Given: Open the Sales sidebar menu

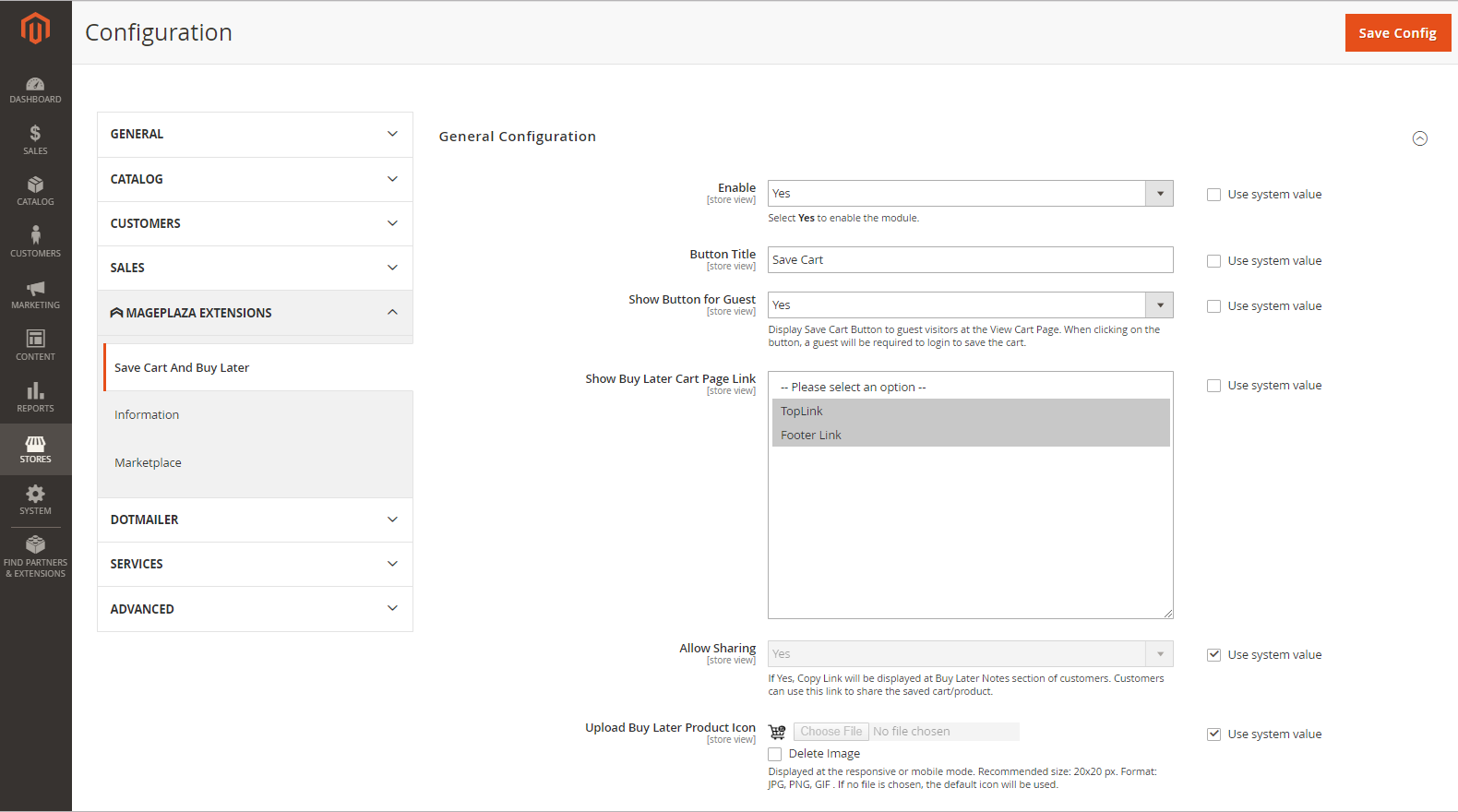Looking at the screenshot, I should coord(35,139).
